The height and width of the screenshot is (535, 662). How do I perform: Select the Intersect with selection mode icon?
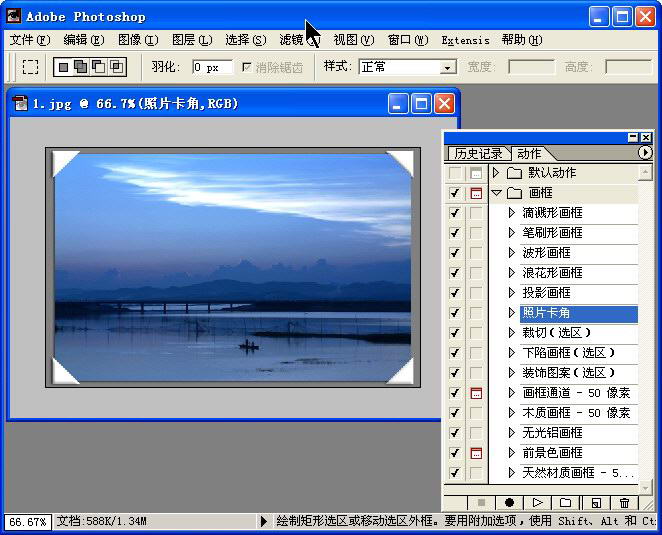tap(116, 67)
